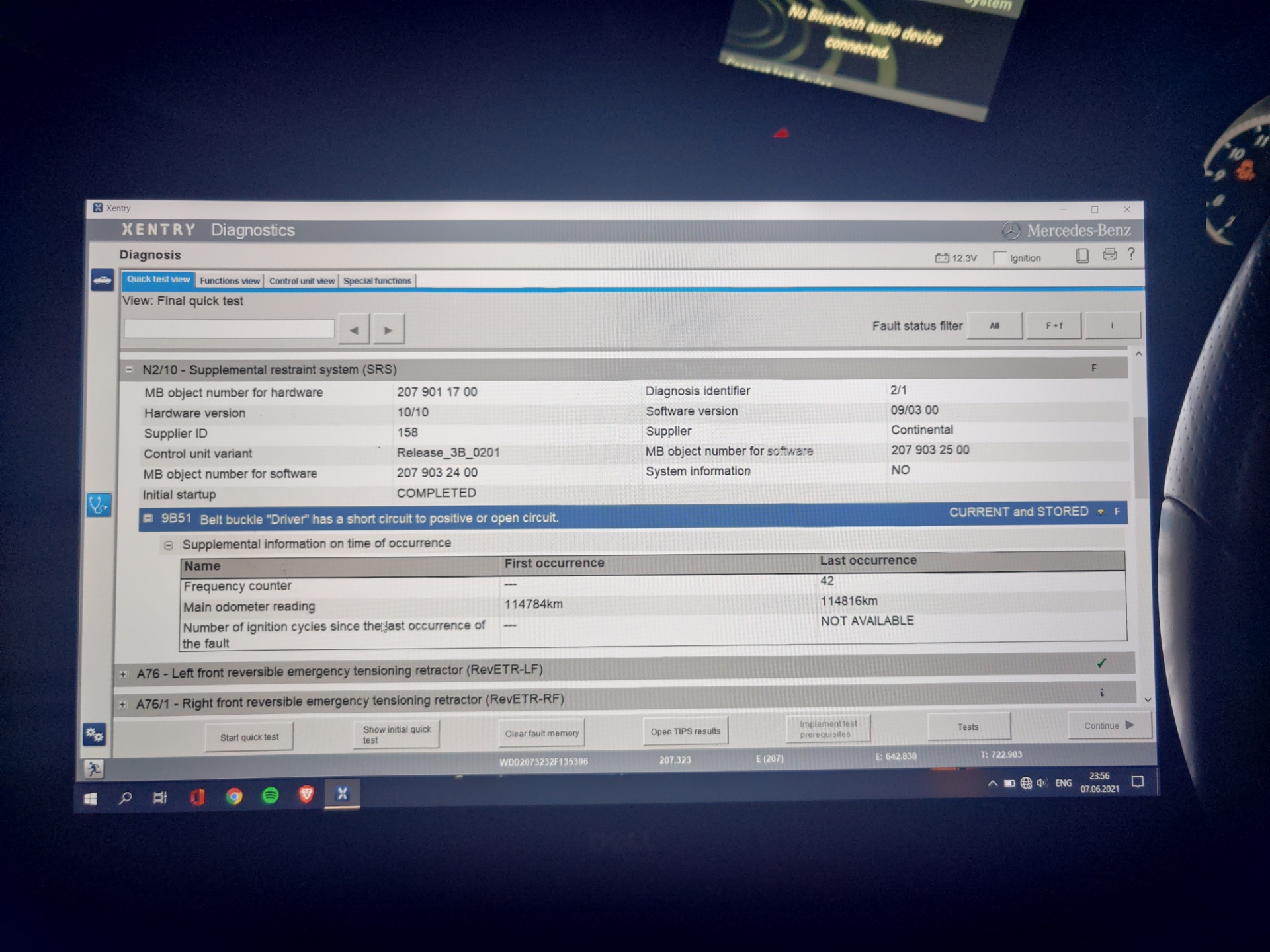Open Spotify from the taskbar
The width and height of the screenshot is (1270, 952).
(271, 795)
